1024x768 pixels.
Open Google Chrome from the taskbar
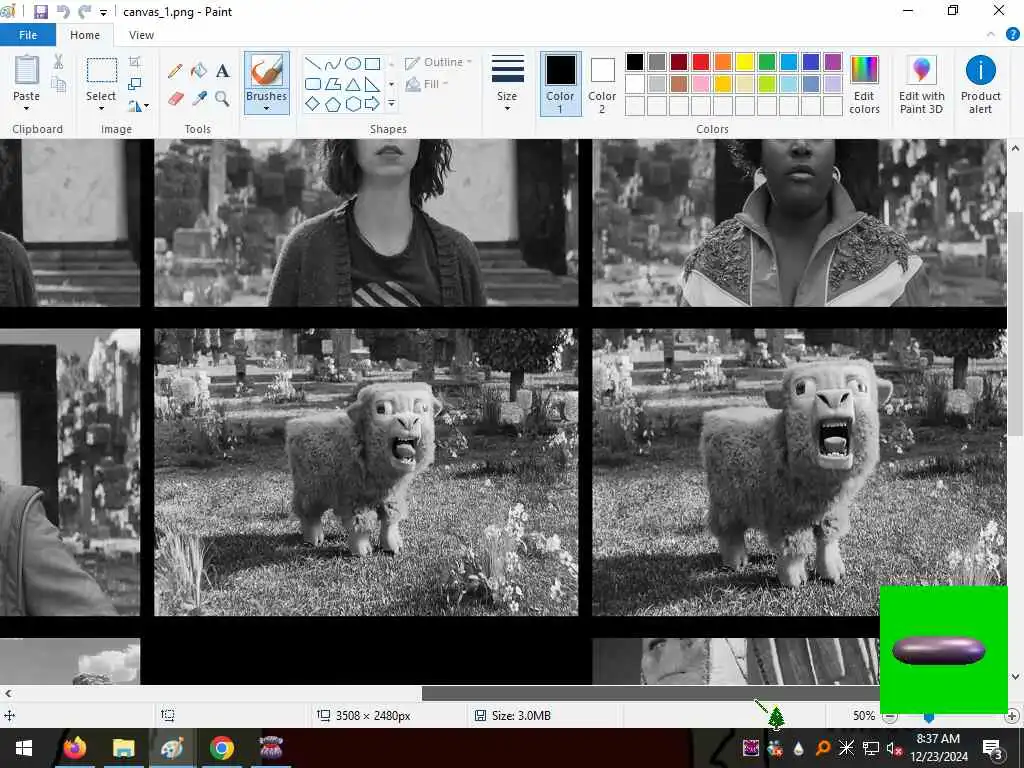221,748
